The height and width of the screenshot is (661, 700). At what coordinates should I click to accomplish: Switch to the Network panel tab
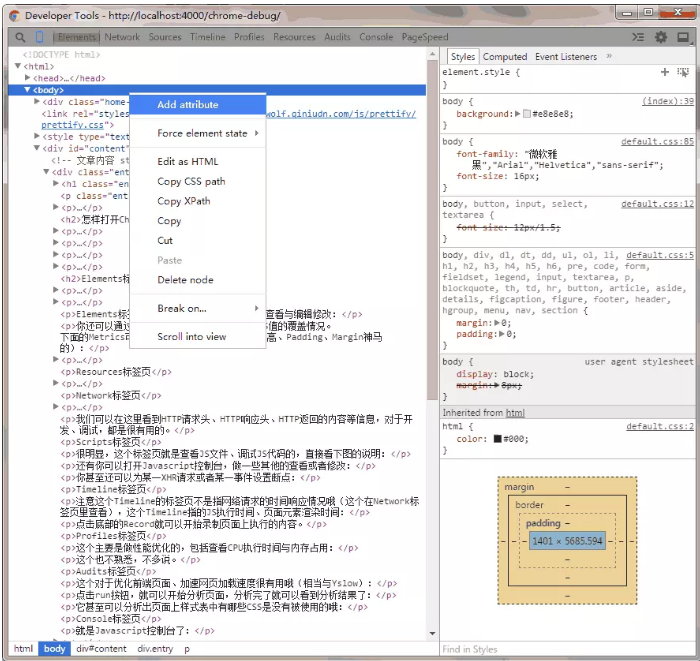[x=122, y=37]
